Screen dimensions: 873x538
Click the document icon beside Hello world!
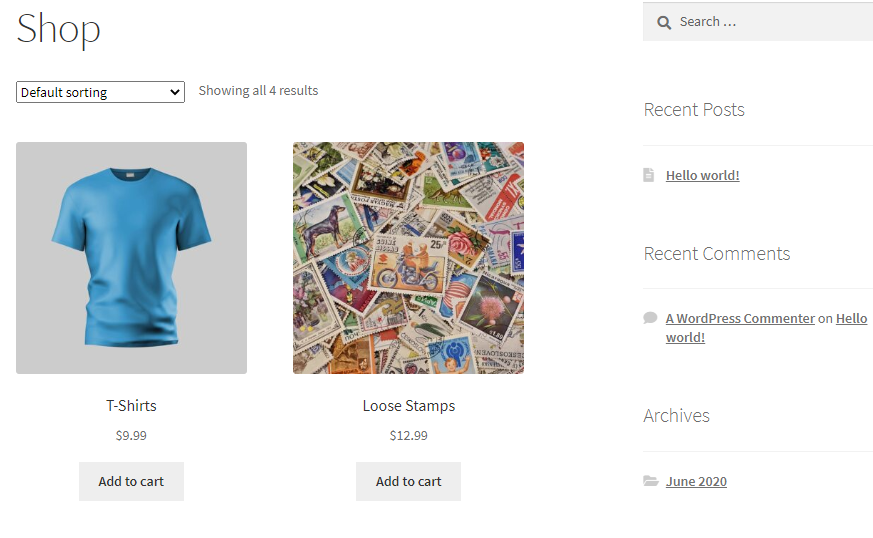650,175
